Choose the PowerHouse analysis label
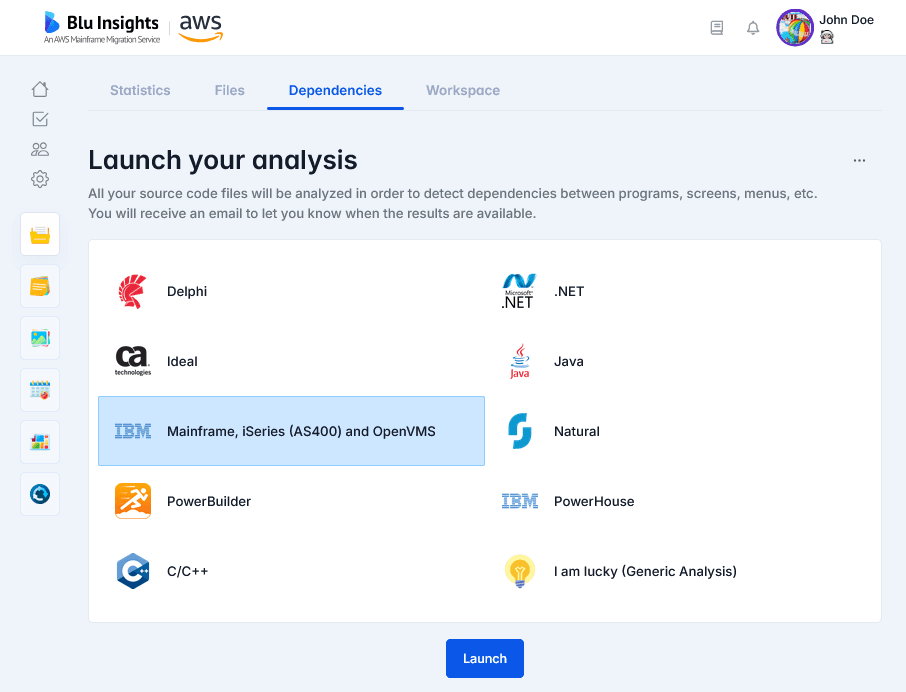906x692 pixels. [594, 501]
